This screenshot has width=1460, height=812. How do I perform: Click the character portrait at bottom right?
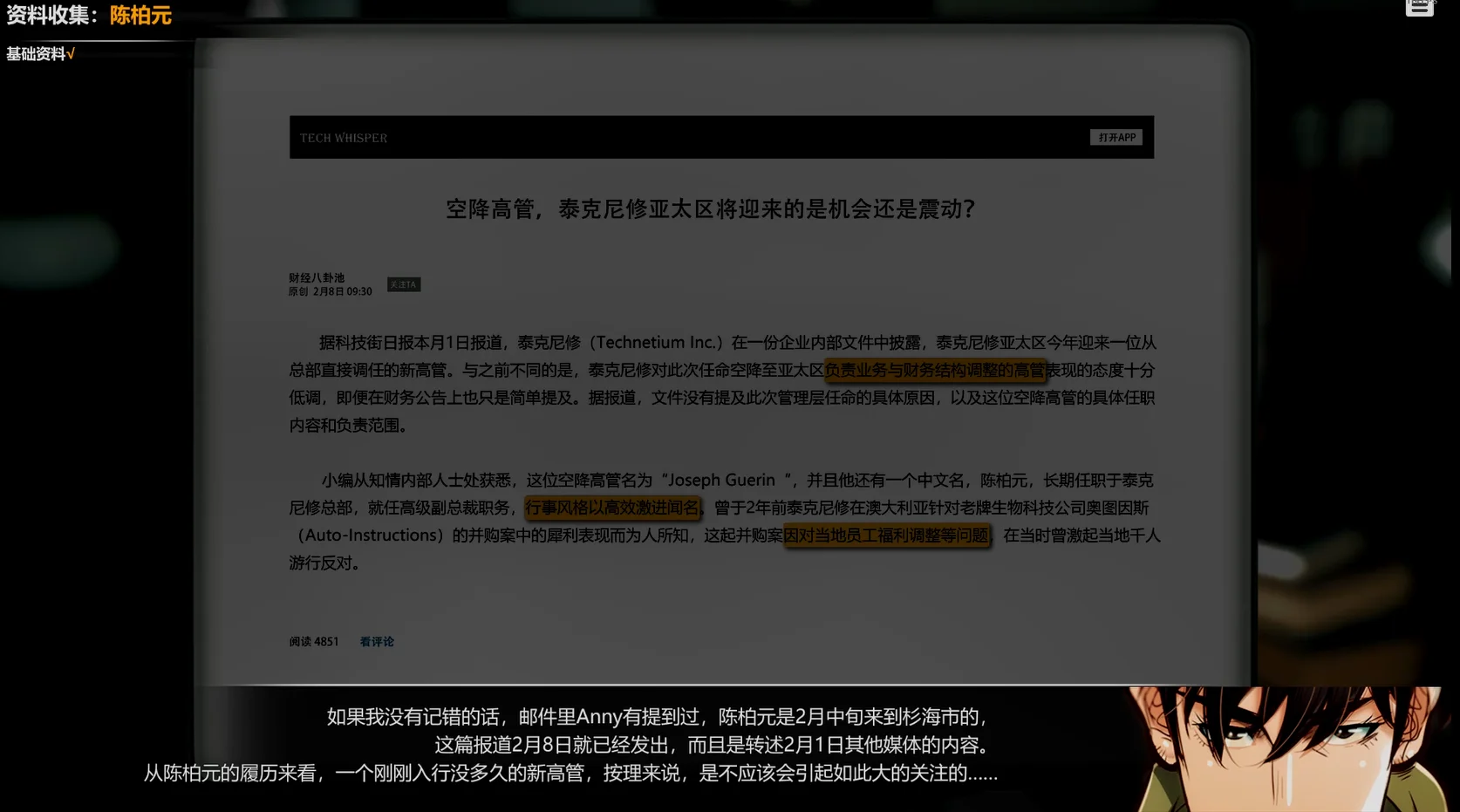pos(1286,749)
